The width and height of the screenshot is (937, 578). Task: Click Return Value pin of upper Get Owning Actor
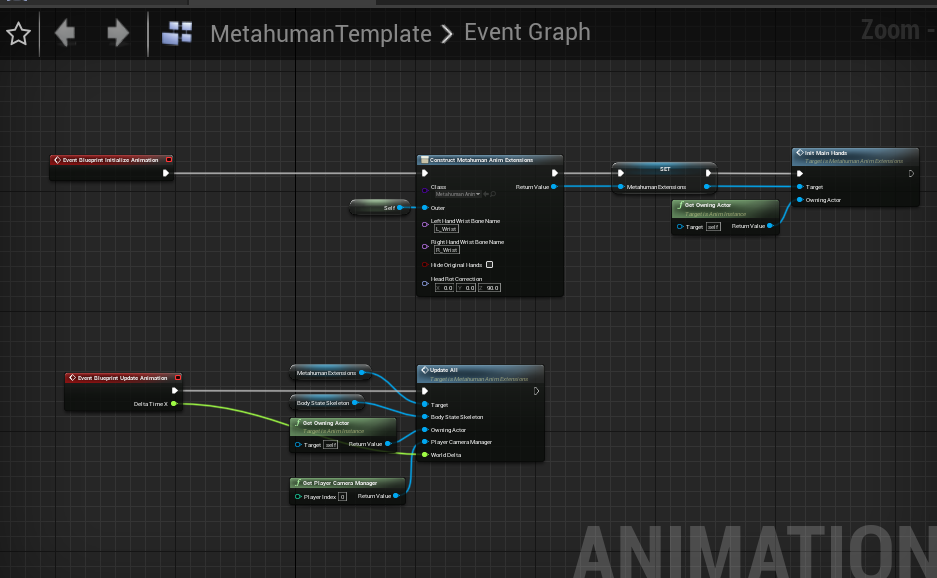point(770,226)
